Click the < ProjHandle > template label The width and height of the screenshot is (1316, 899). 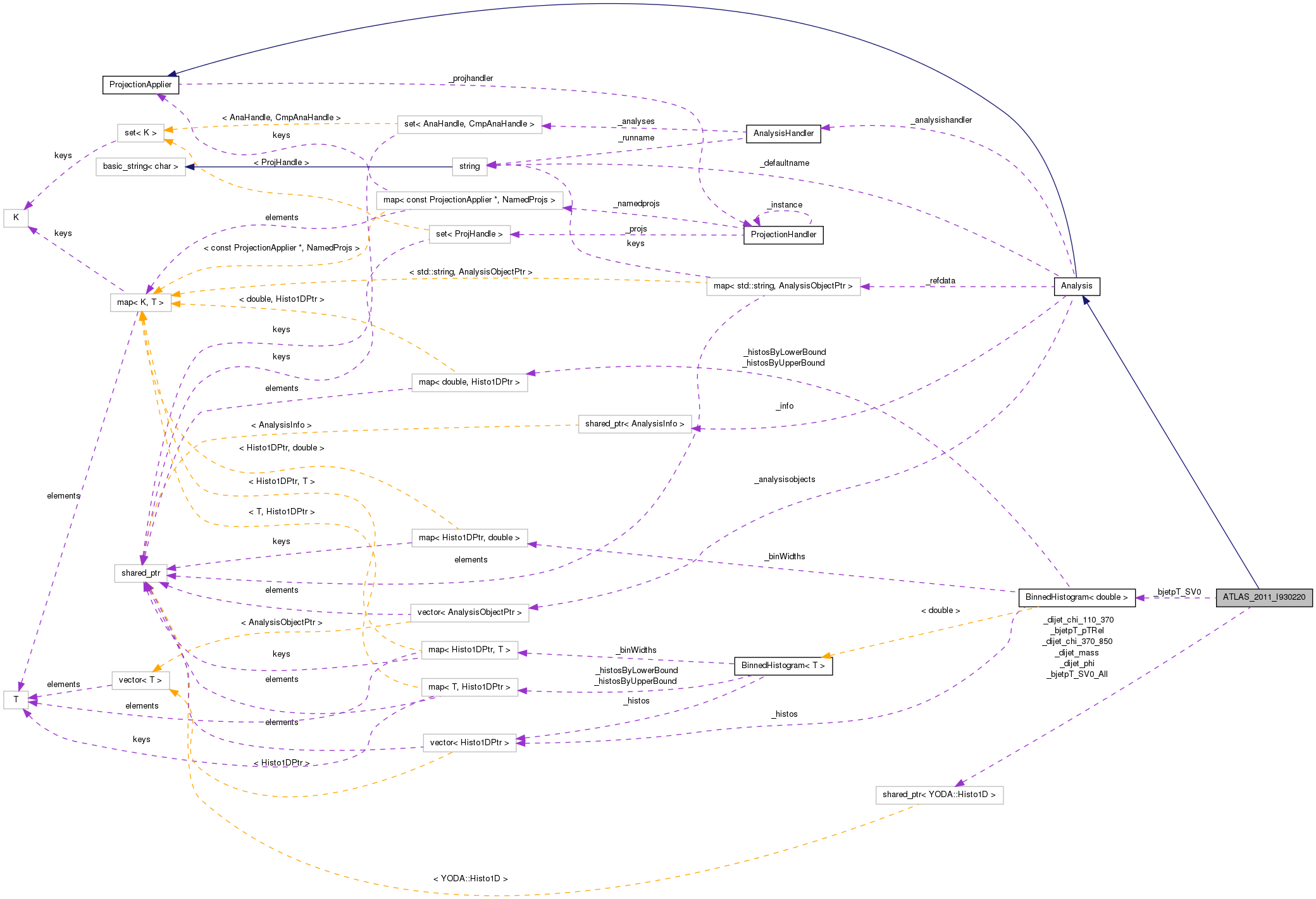click(282, 163)
